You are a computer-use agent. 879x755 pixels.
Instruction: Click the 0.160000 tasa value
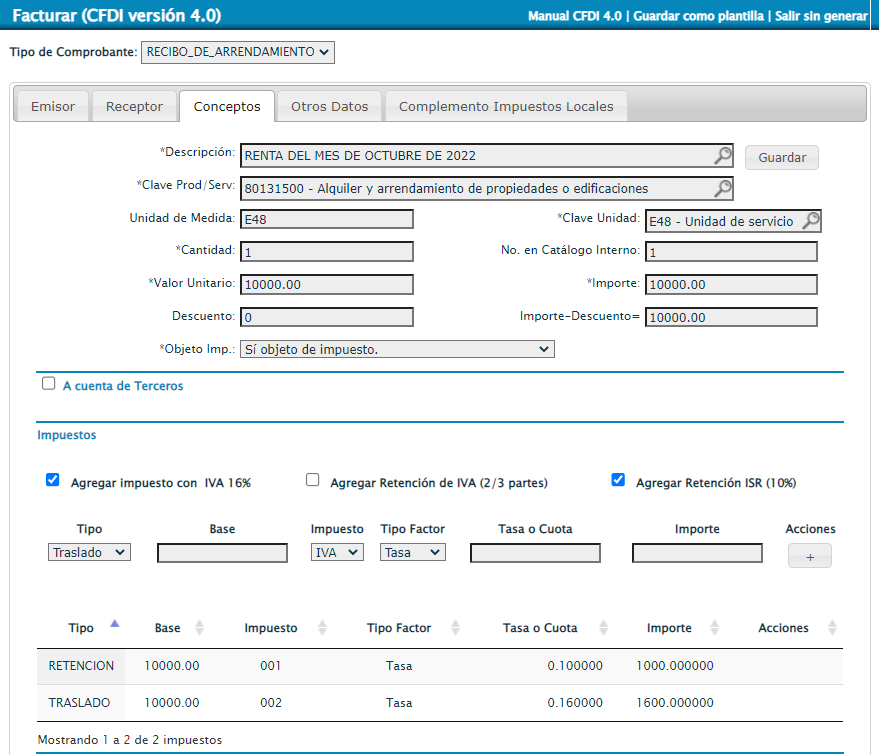pyautogui.click(x=575, y=703)
